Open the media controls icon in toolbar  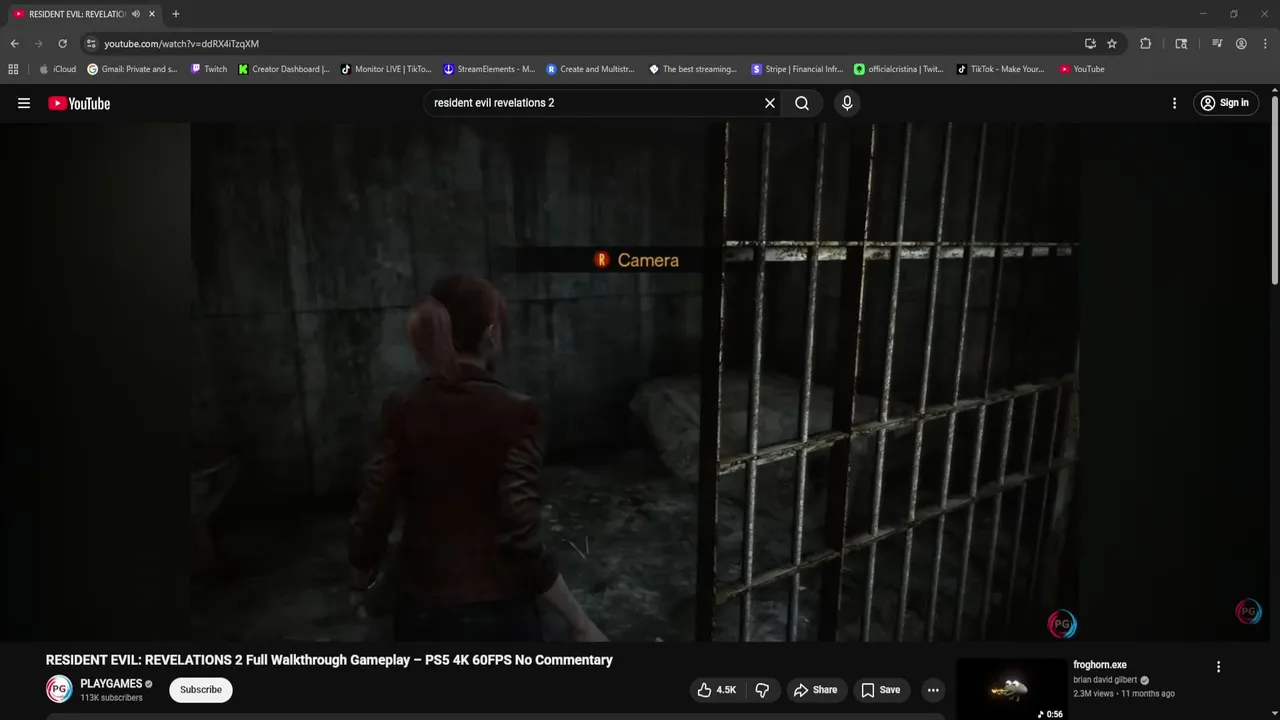1217,44
